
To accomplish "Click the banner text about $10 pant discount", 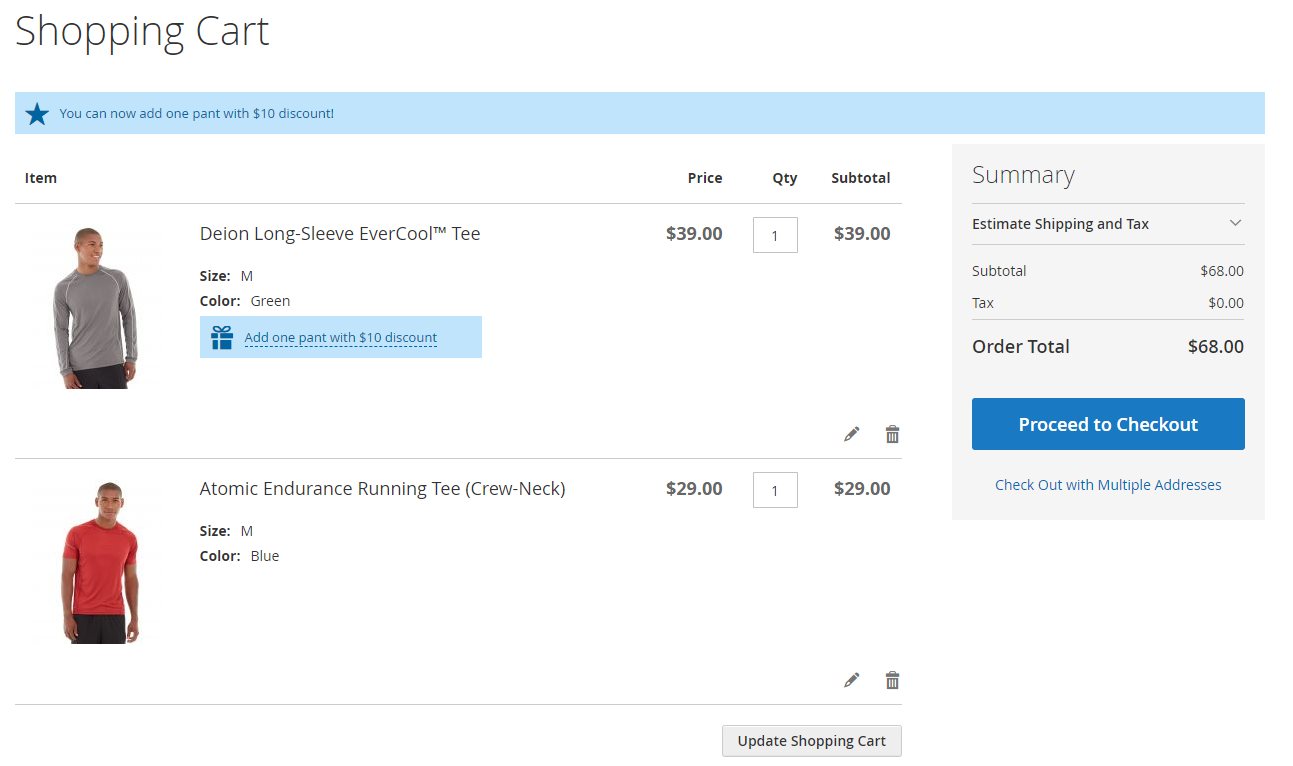I will pos(197,114).
